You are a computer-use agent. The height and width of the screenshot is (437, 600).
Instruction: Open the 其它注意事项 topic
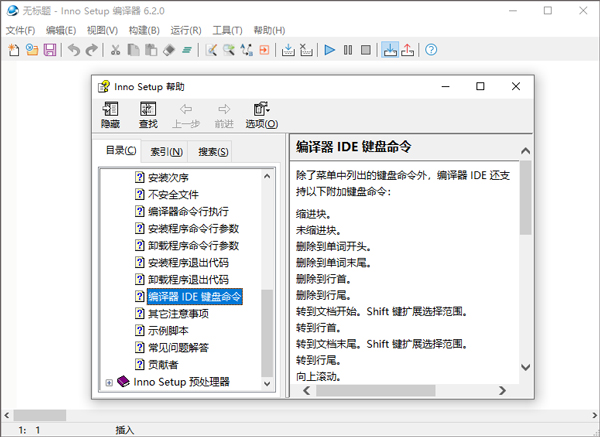[178, 314]
